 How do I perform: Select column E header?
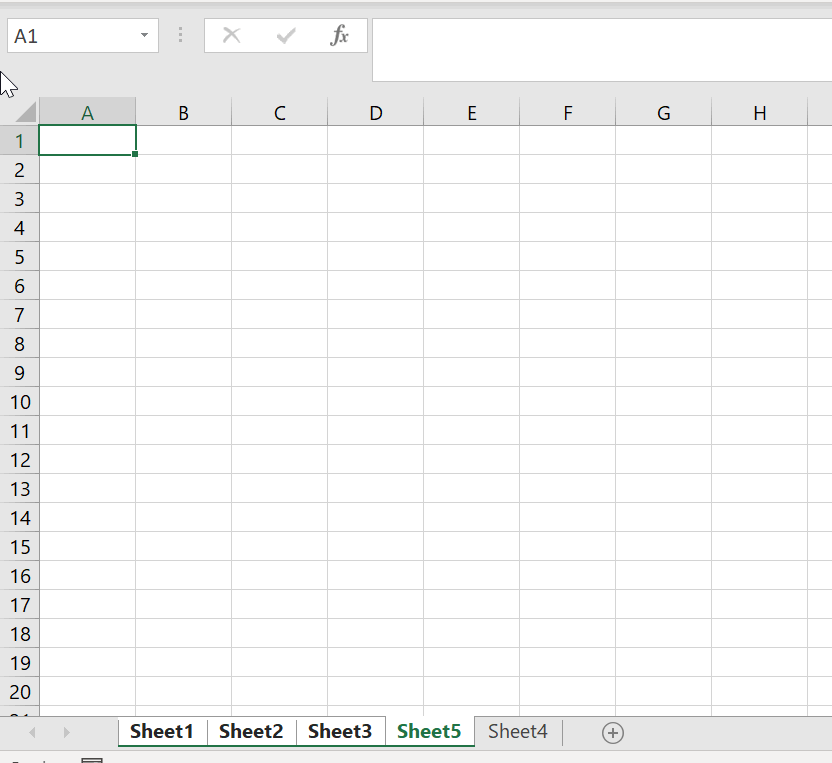472,112
